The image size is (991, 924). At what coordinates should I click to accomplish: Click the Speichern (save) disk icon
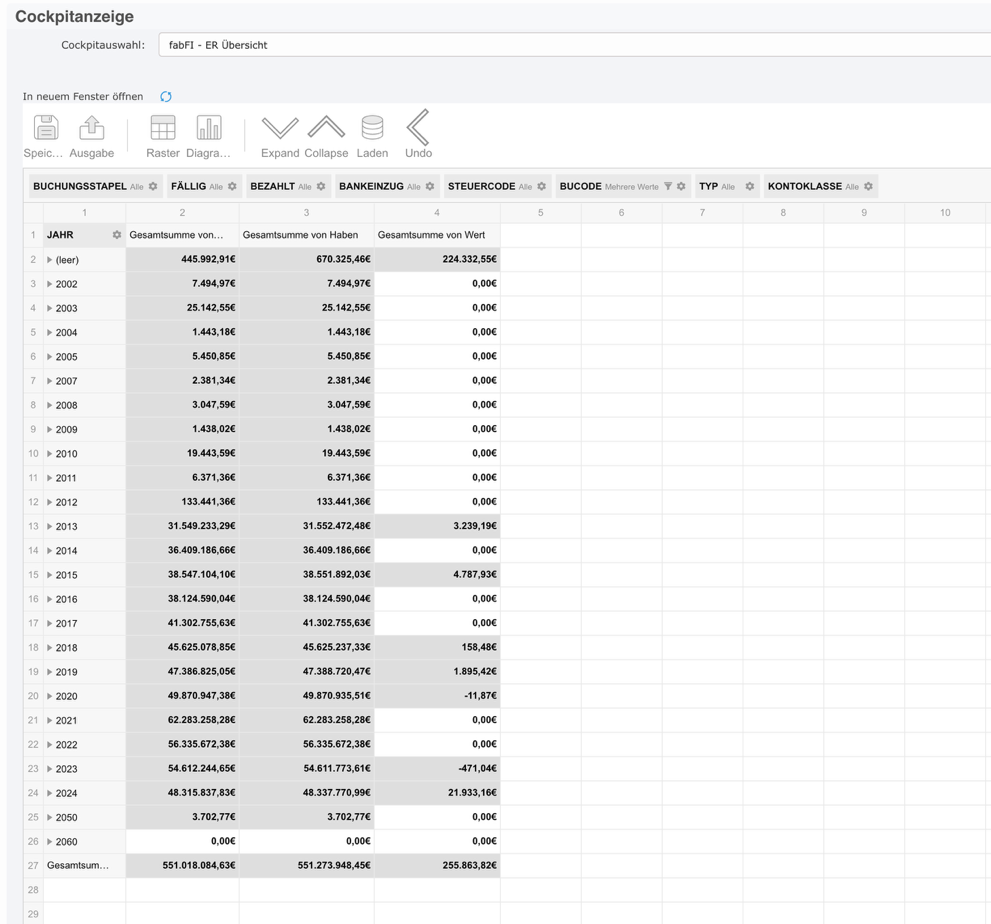(x=46, y=128)
